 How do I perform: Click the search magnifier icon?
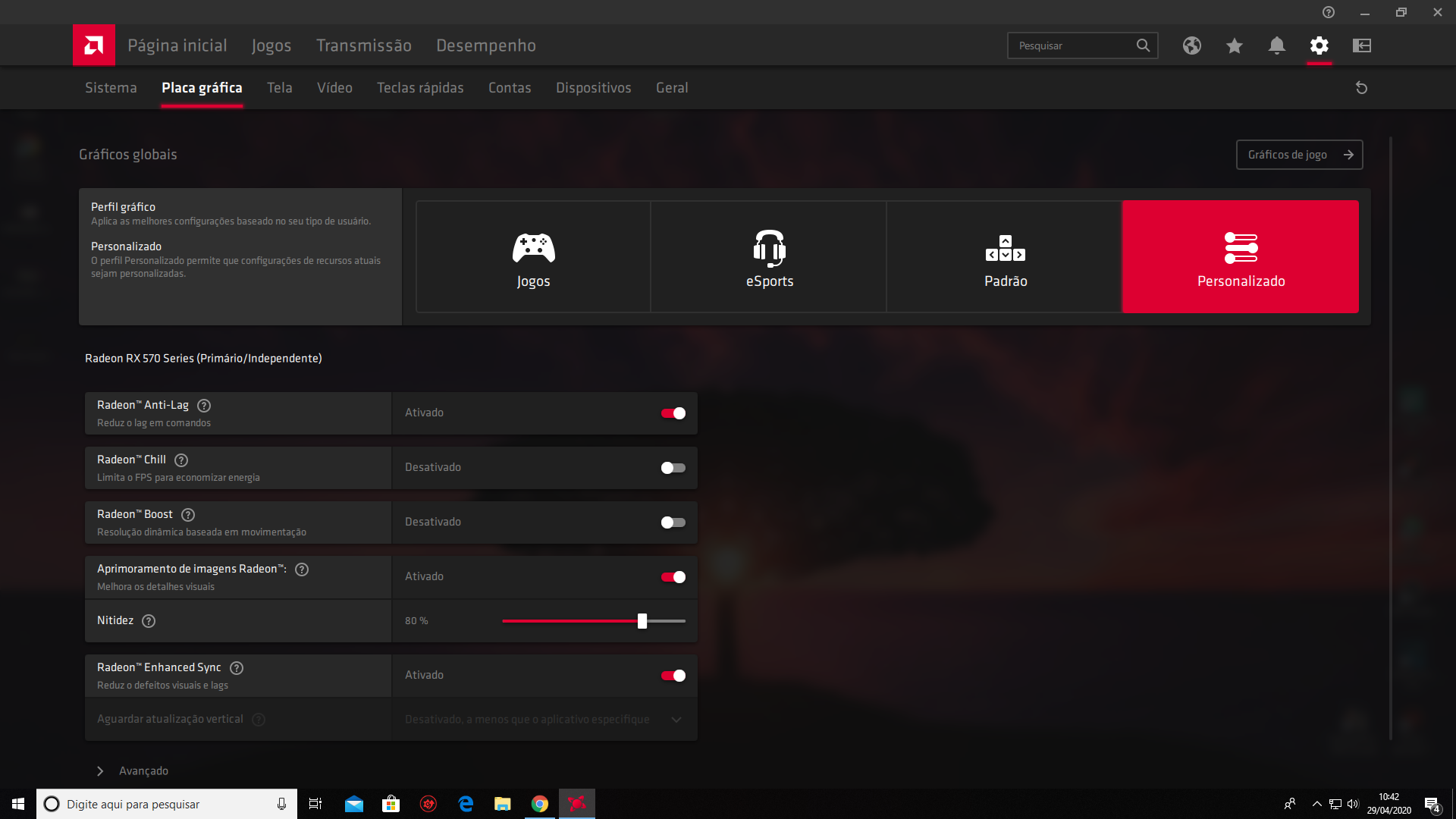pos(1143,45)
